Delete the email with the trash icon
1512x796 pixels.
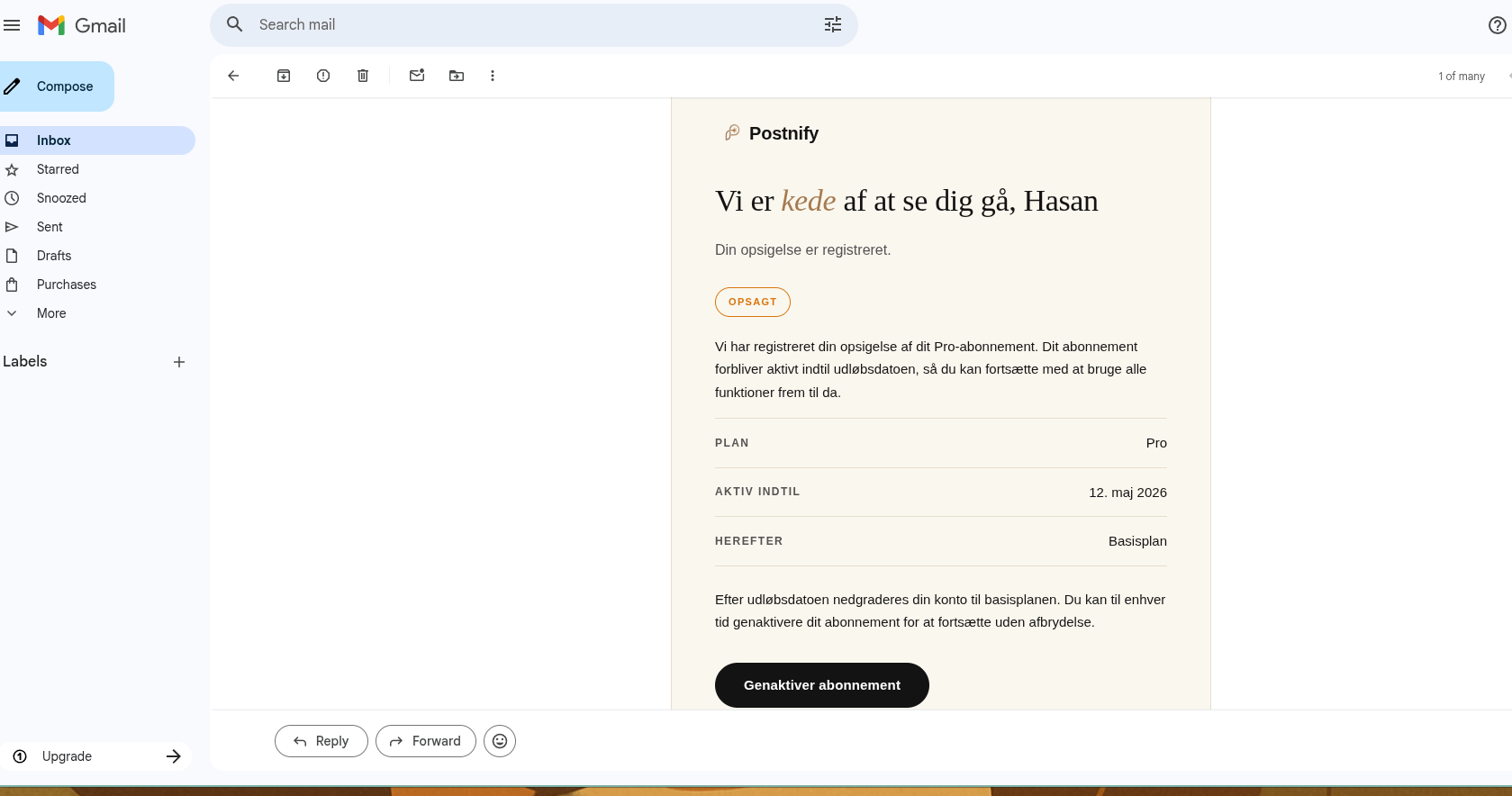tap(363, 76)
